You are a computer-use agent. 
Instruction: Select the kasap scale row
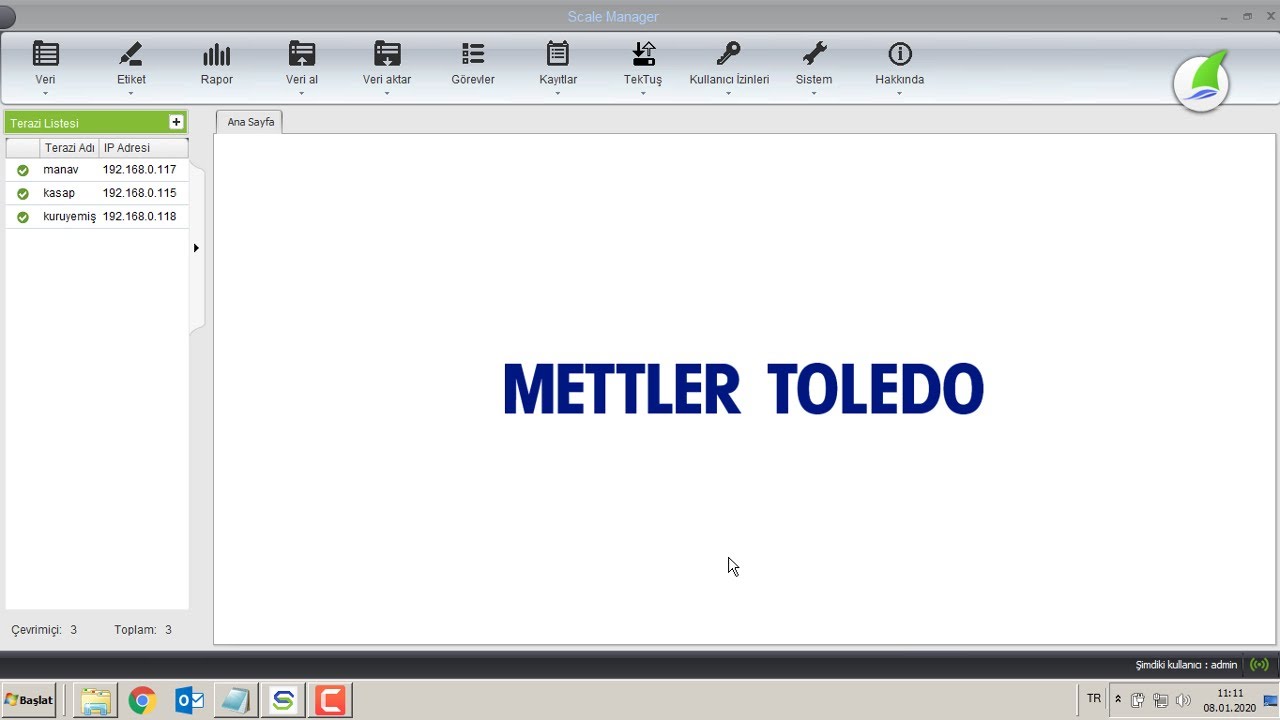(97, 193)
